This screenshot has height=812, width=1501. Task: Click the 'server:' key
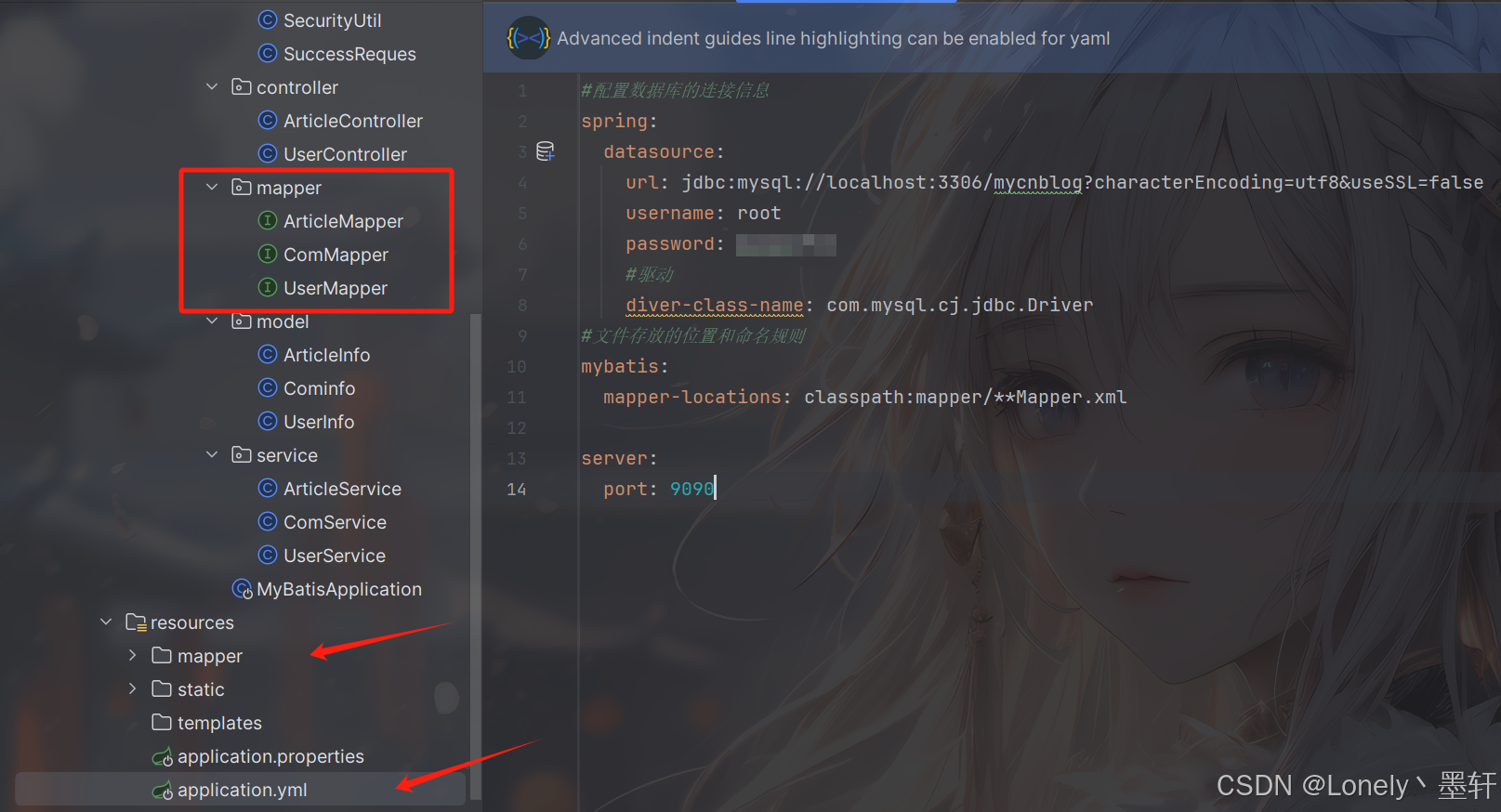click(x=619, y=458)
